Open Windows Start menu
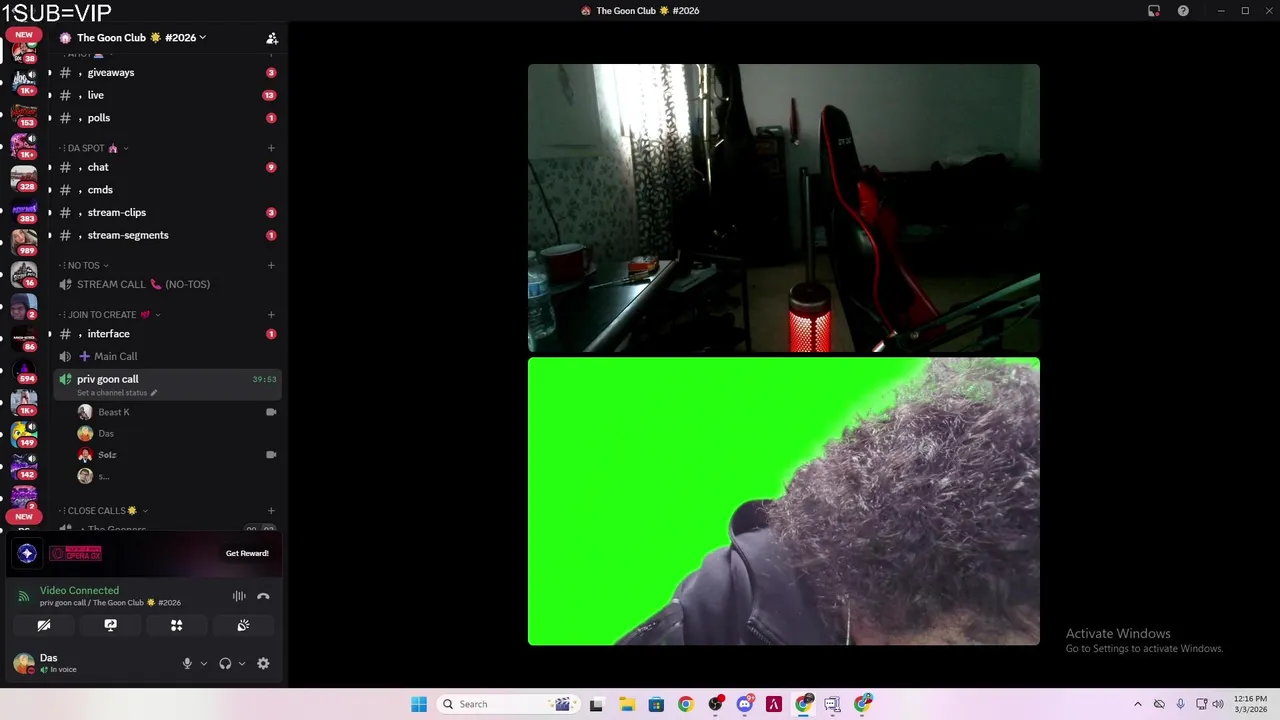 [419, 704]
